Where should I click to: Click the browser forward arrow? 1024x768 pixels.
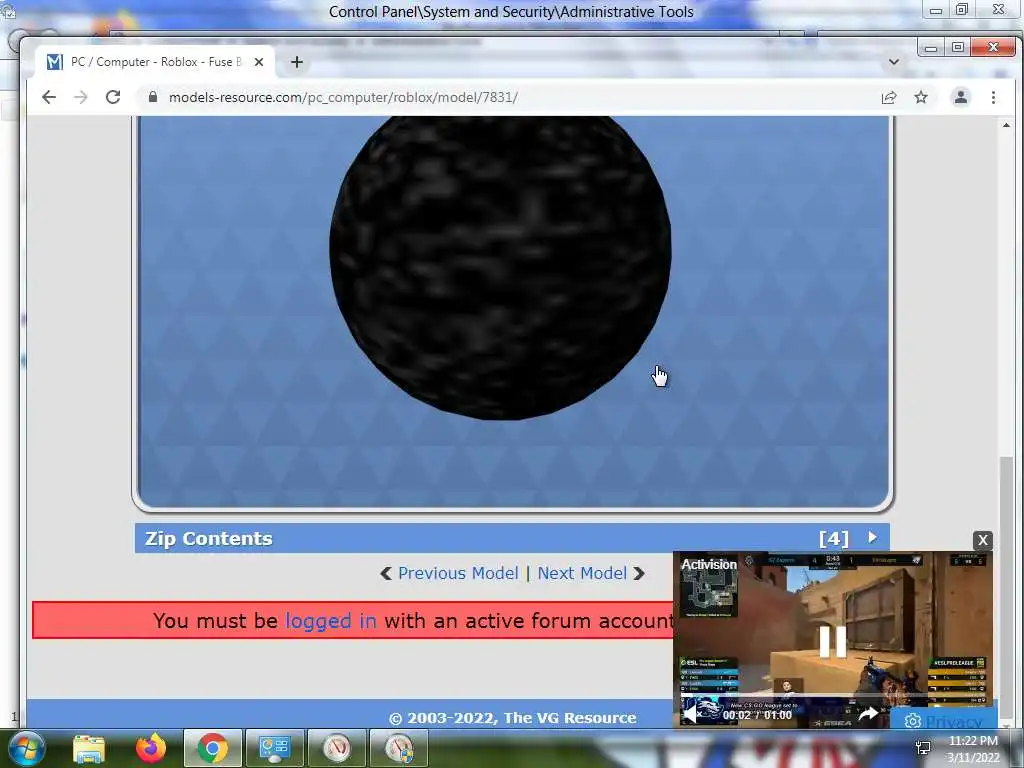[80, 97]
